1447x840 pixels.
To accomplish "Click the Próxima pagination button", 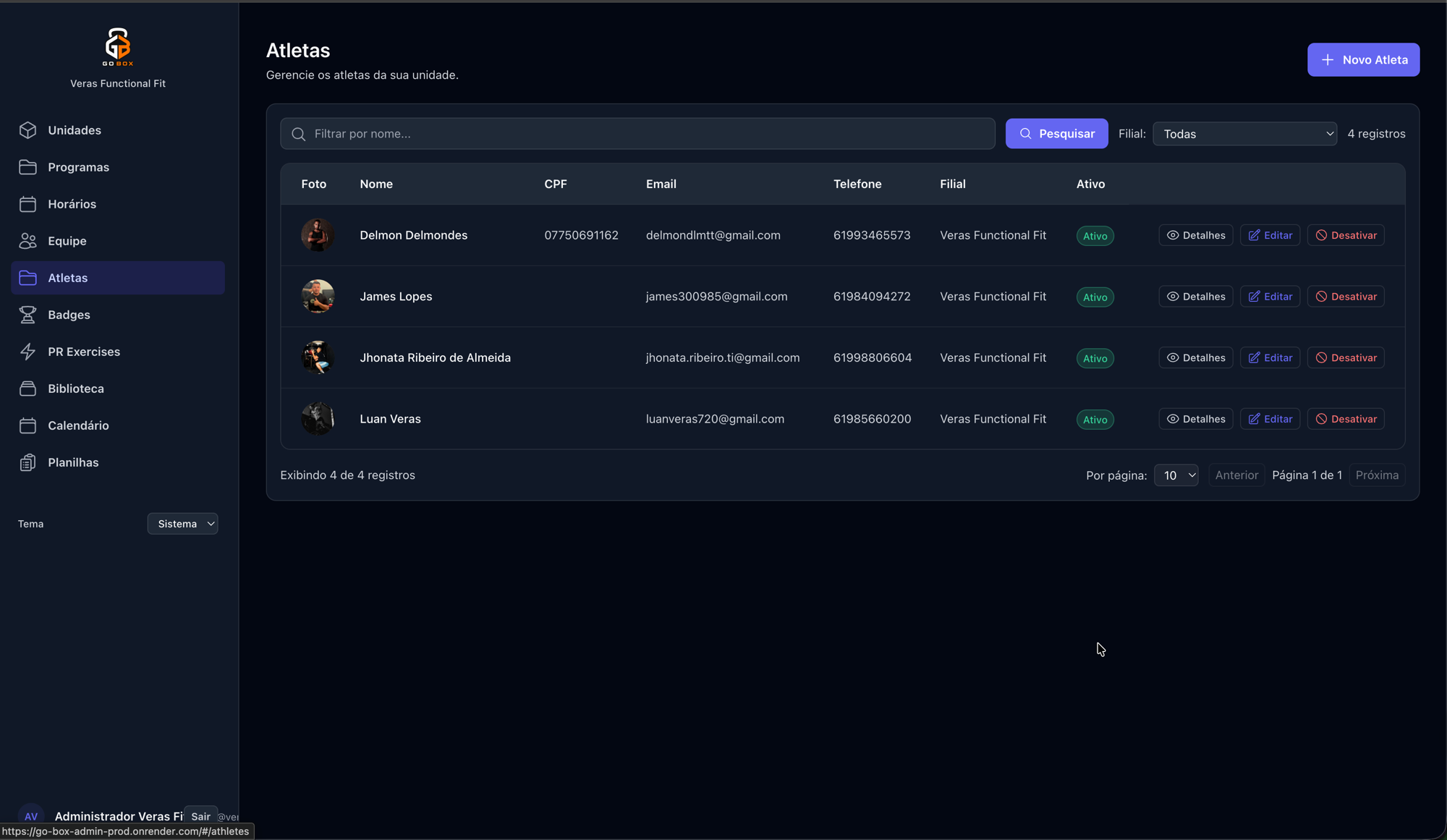I will coord(1377,475).
